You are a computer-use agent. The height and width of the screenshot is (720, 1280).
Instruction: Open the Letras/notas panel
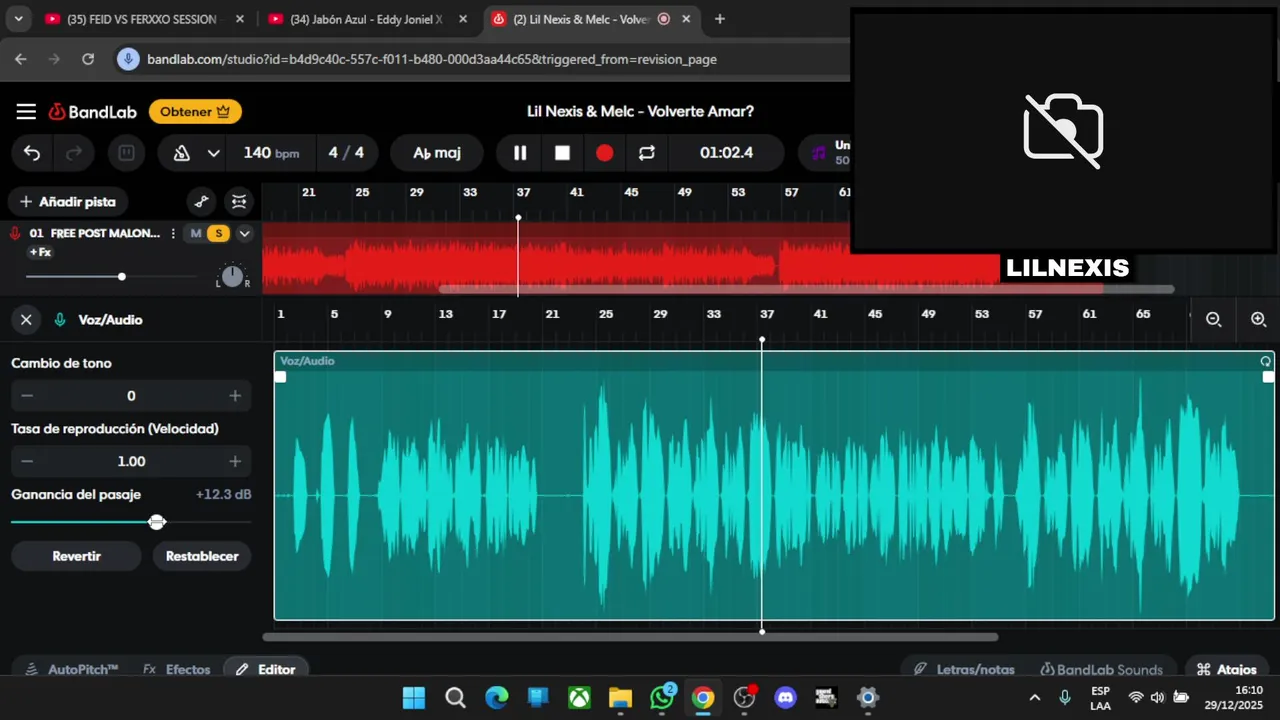click(965, 669)
